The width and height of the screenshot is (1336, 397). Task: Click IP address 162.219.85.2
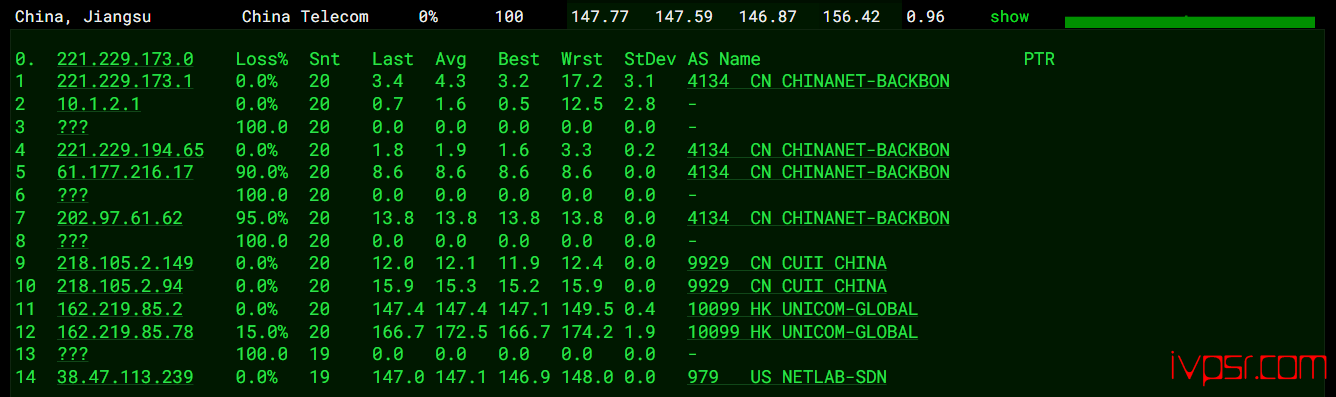pyautogui.click(x=120, y=309)
